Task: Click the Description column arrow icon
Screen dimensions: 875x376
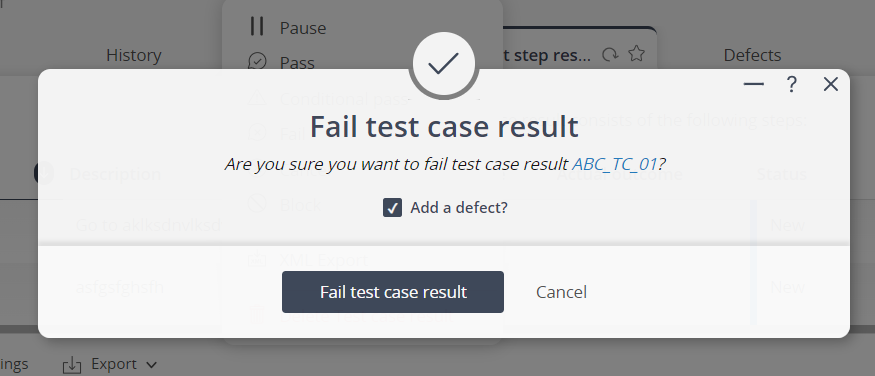Action: pyautogui.click(x=44, y=173)
